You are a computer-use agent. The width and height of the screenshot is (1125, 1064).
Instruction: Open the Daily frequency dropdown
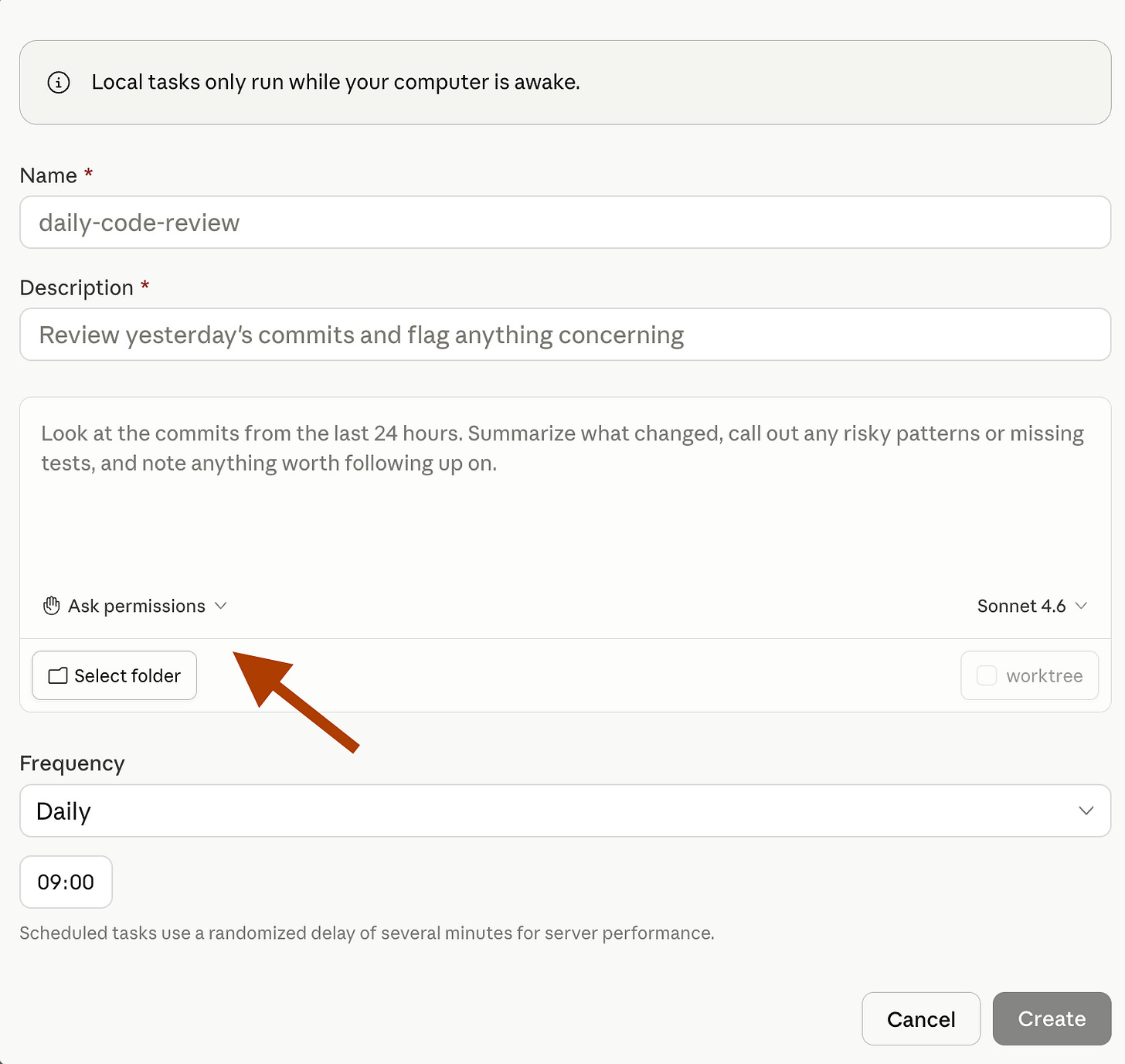point(564,811)
